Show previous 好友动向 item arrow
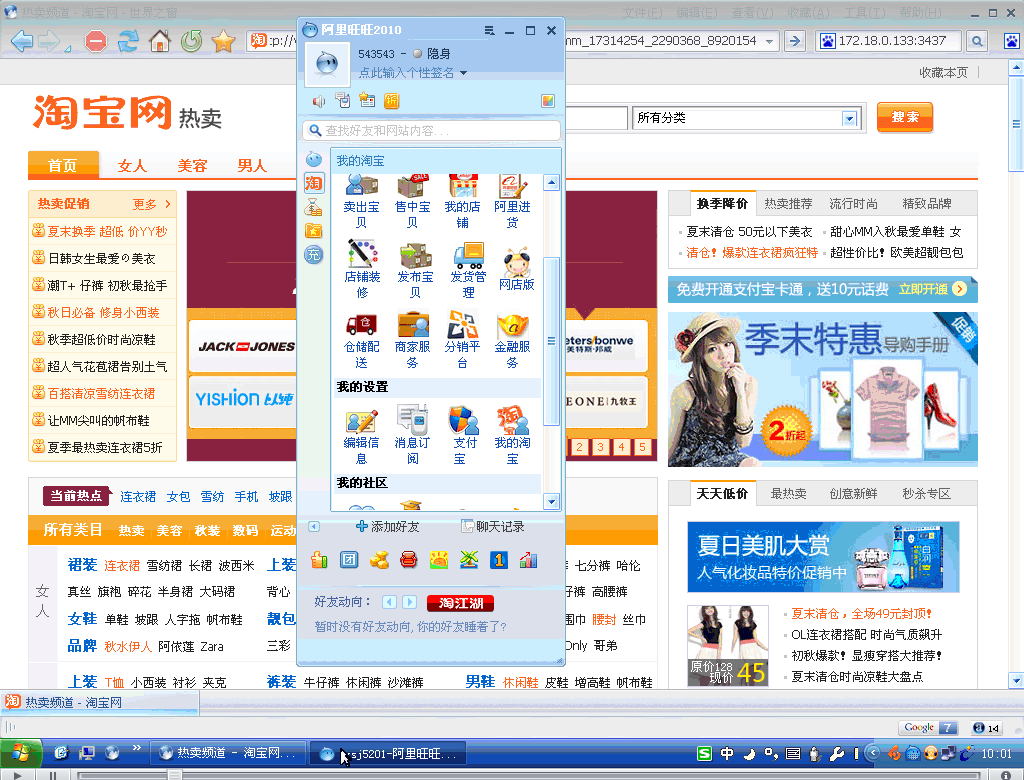 coord(389,602)
